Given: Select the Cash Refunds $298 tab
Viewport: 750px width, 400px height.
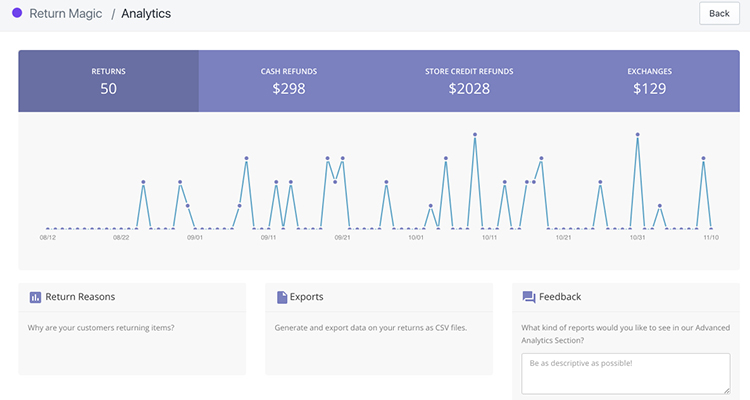Looking at the screenshot, I should [x=289, y=81].
